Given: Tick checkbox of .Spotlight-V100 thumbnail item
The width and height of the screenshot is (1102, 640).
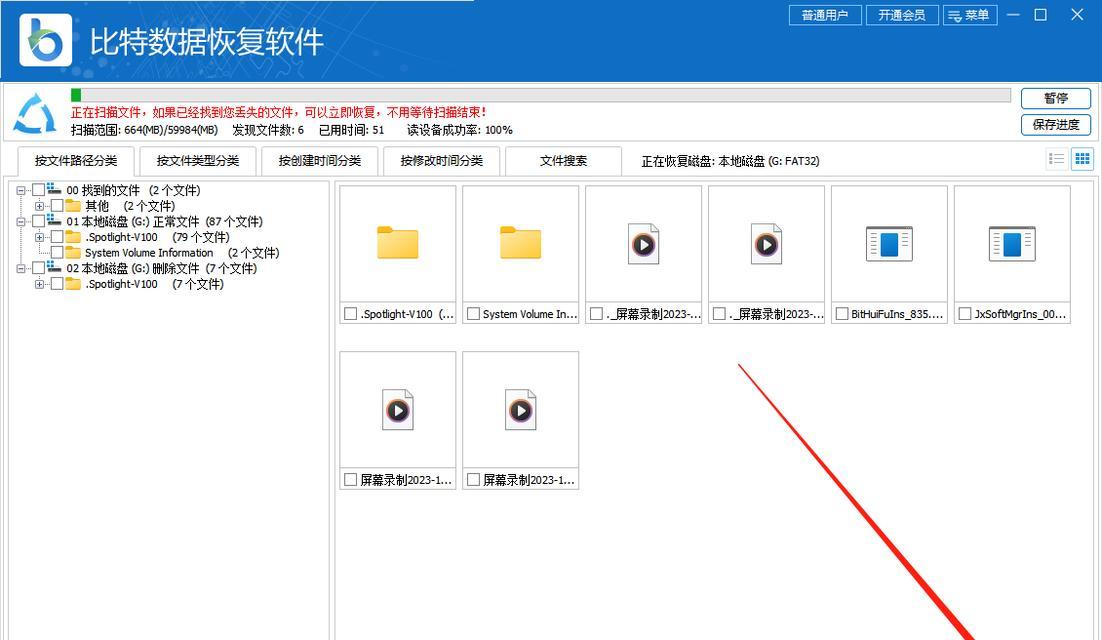Looking at the screenshot, I should [350, 314].
